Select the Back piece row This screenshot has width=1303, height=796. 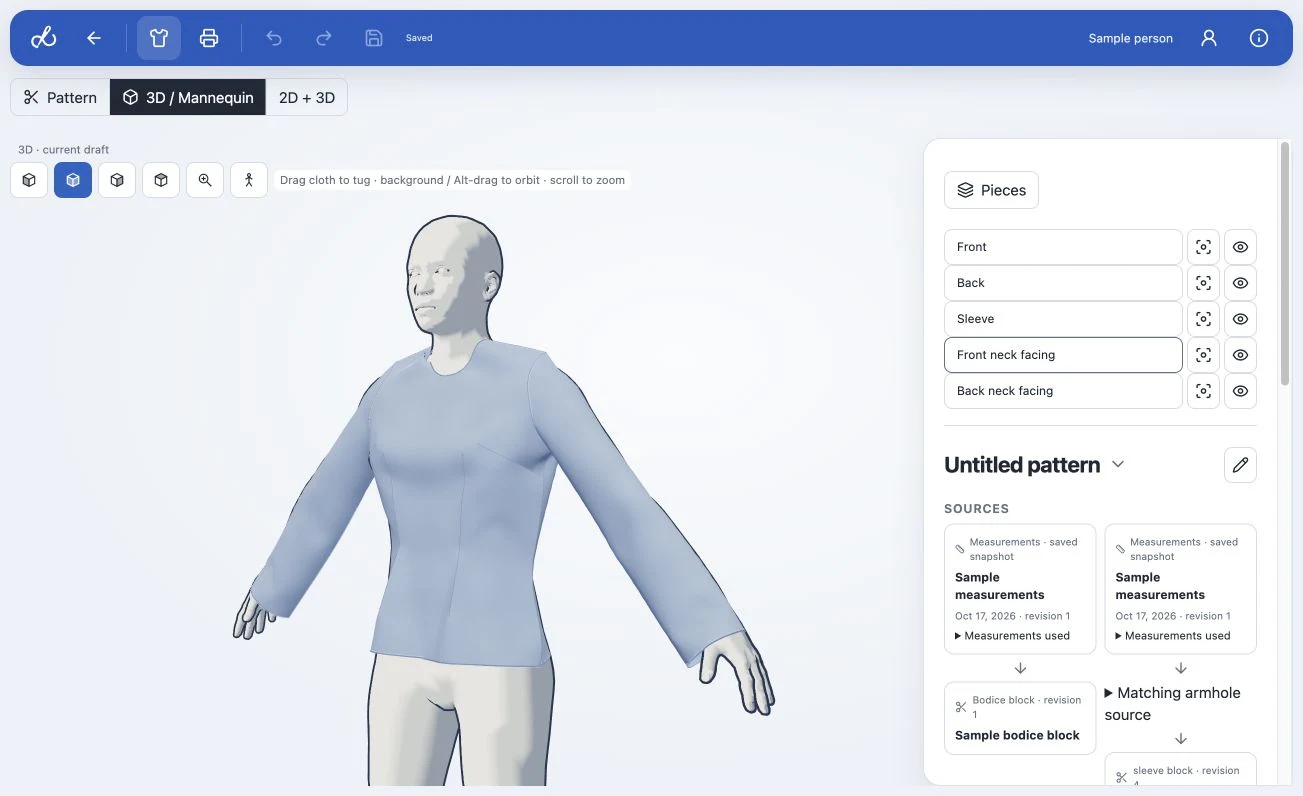click(1063, 283)
